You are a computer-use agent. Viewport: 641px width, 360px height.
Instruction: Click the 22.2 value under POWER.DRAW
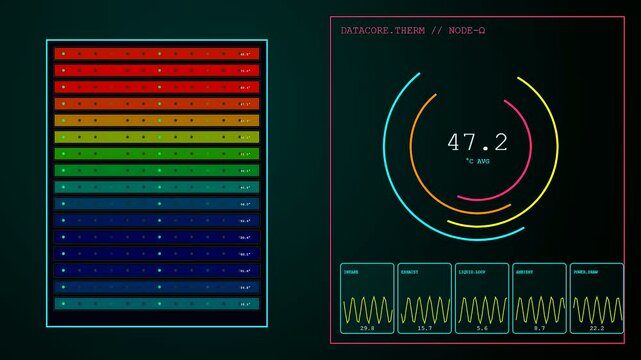pyautogui.click(x=597, y=328)
